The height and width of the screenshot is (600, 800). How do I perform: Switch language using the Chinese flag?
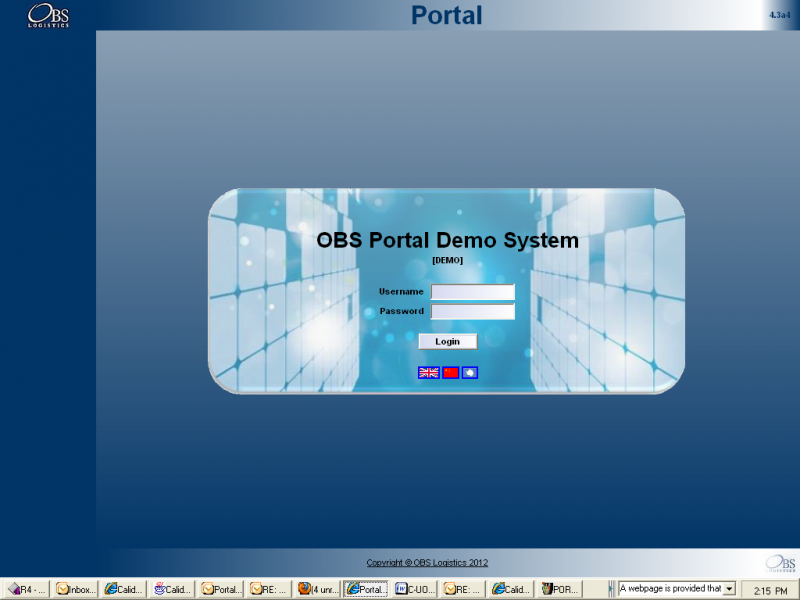click(451, 372)
